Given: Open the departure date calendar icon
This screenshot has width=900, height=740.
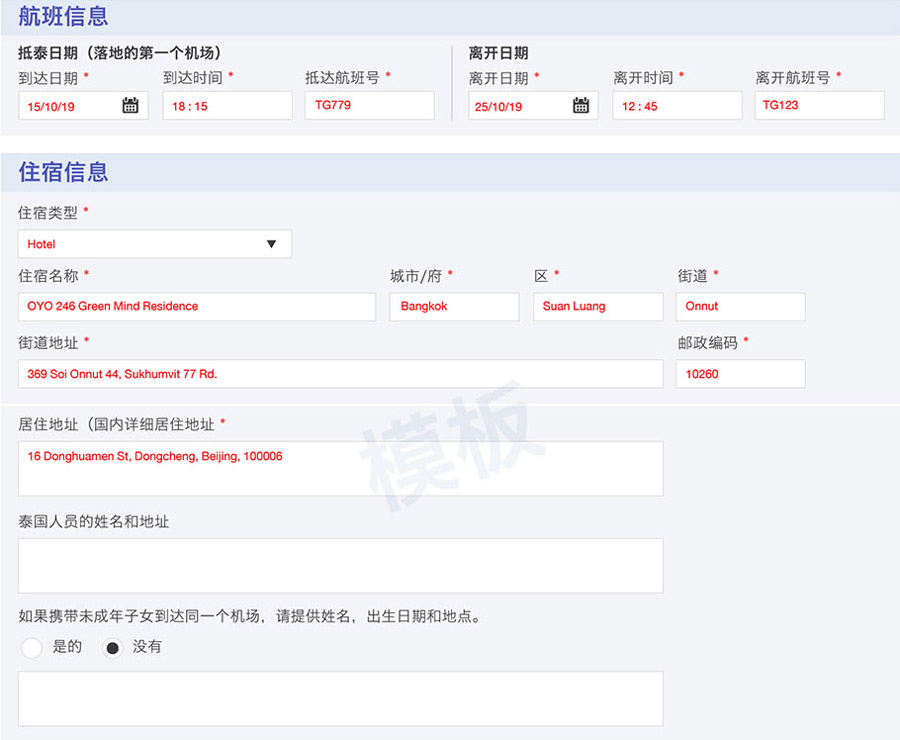Looking at the screenshot, I should click(581, 105).
